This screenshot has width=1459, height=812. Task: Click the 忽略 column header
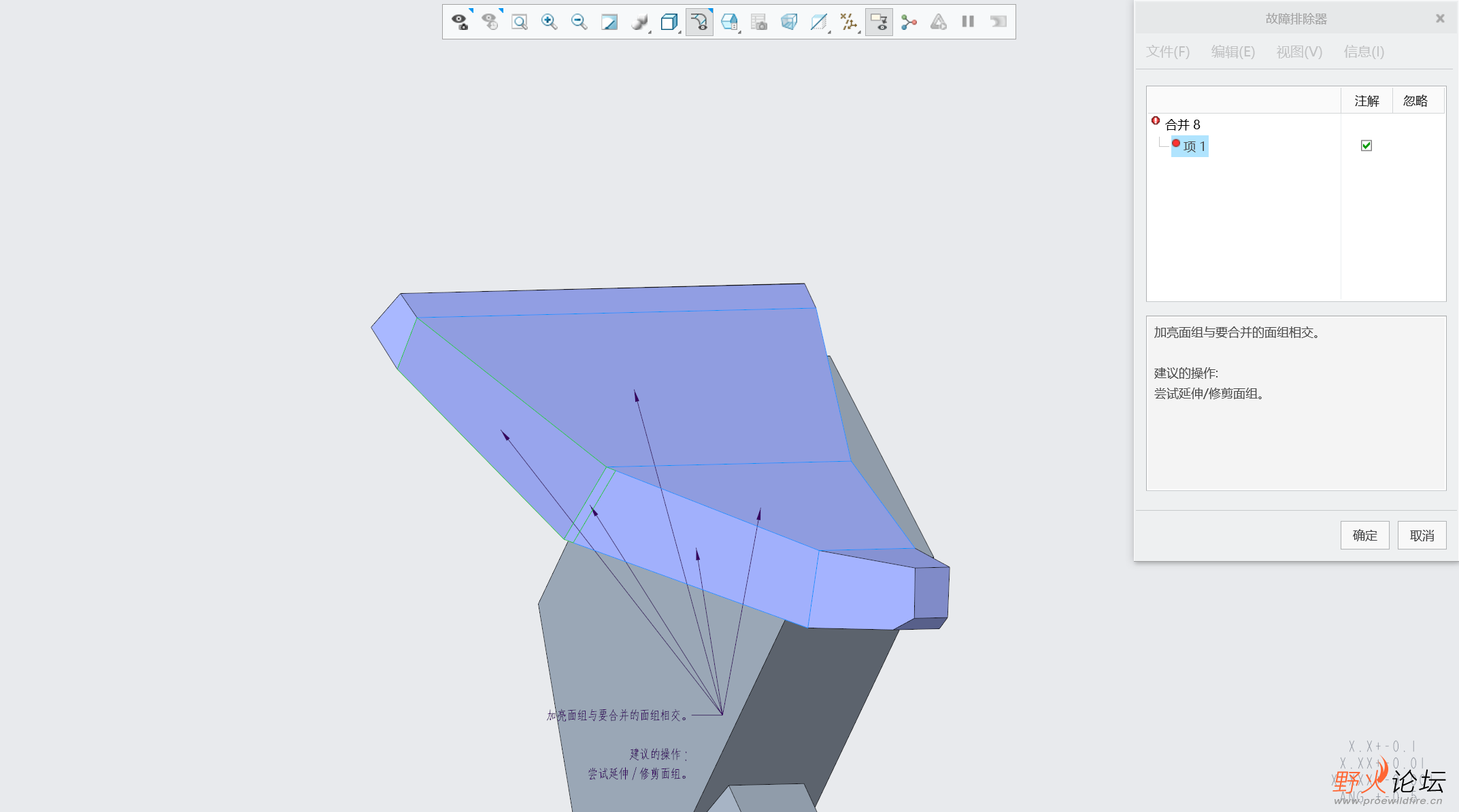(1415, 101)
